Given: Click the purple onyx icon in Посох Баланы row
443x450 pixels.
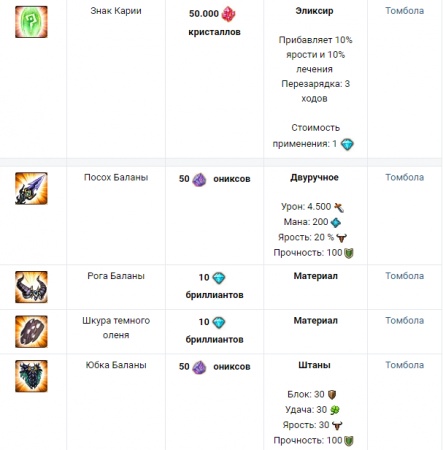Looking at the screenshot, I should point(199,179).
